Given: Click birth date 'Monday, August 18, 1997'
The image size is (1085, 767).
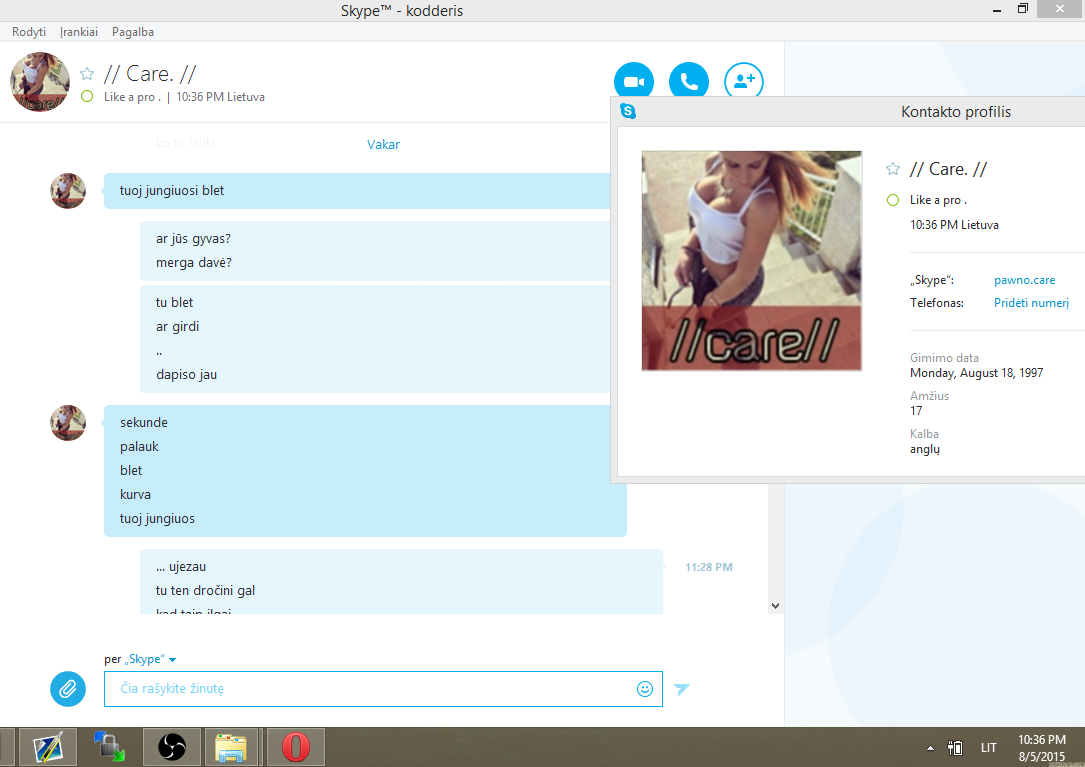Looking at the screenshot, I should point(976,372).
